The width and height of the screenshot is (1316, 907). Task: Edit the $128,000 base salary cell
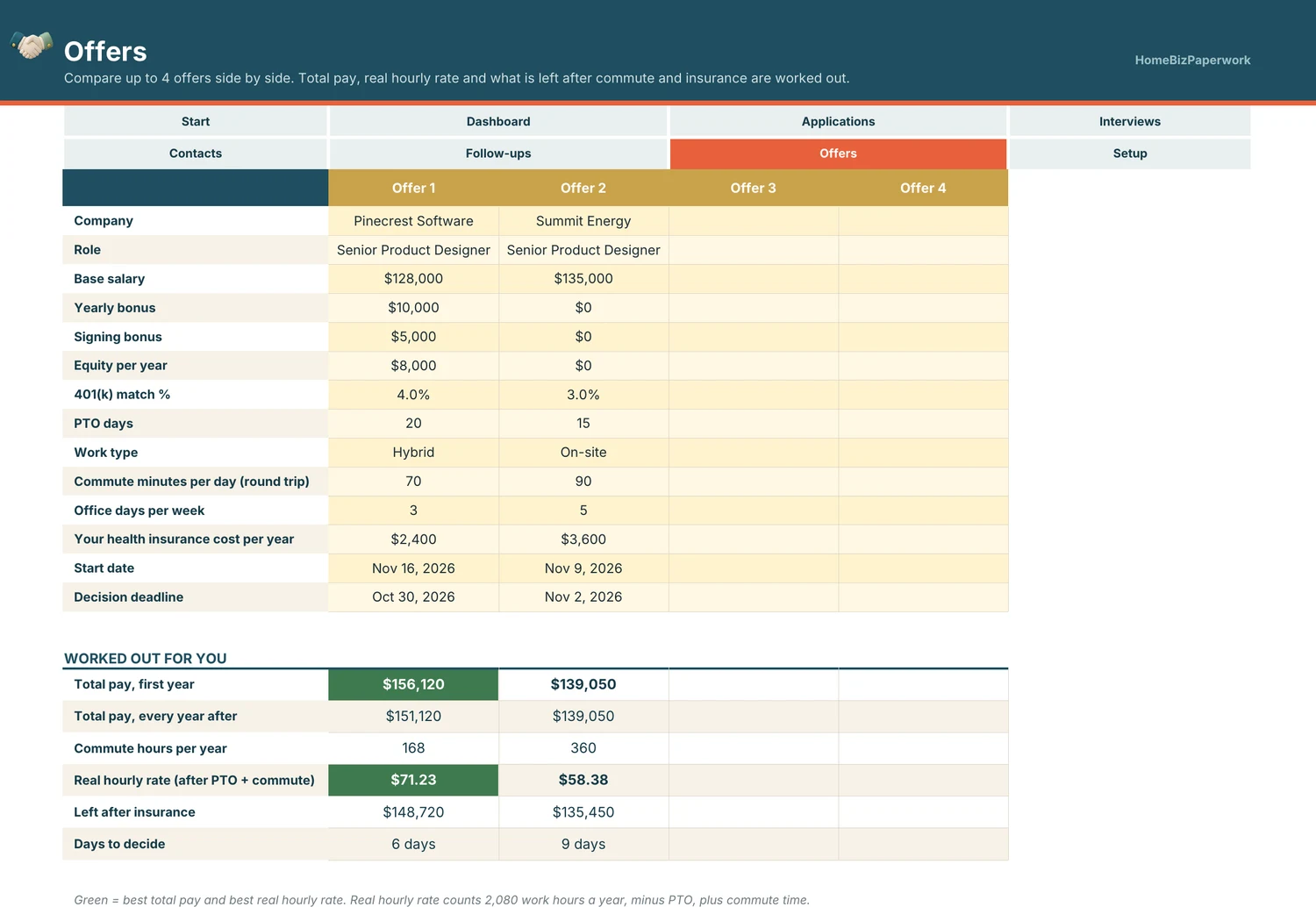point(413,279)
